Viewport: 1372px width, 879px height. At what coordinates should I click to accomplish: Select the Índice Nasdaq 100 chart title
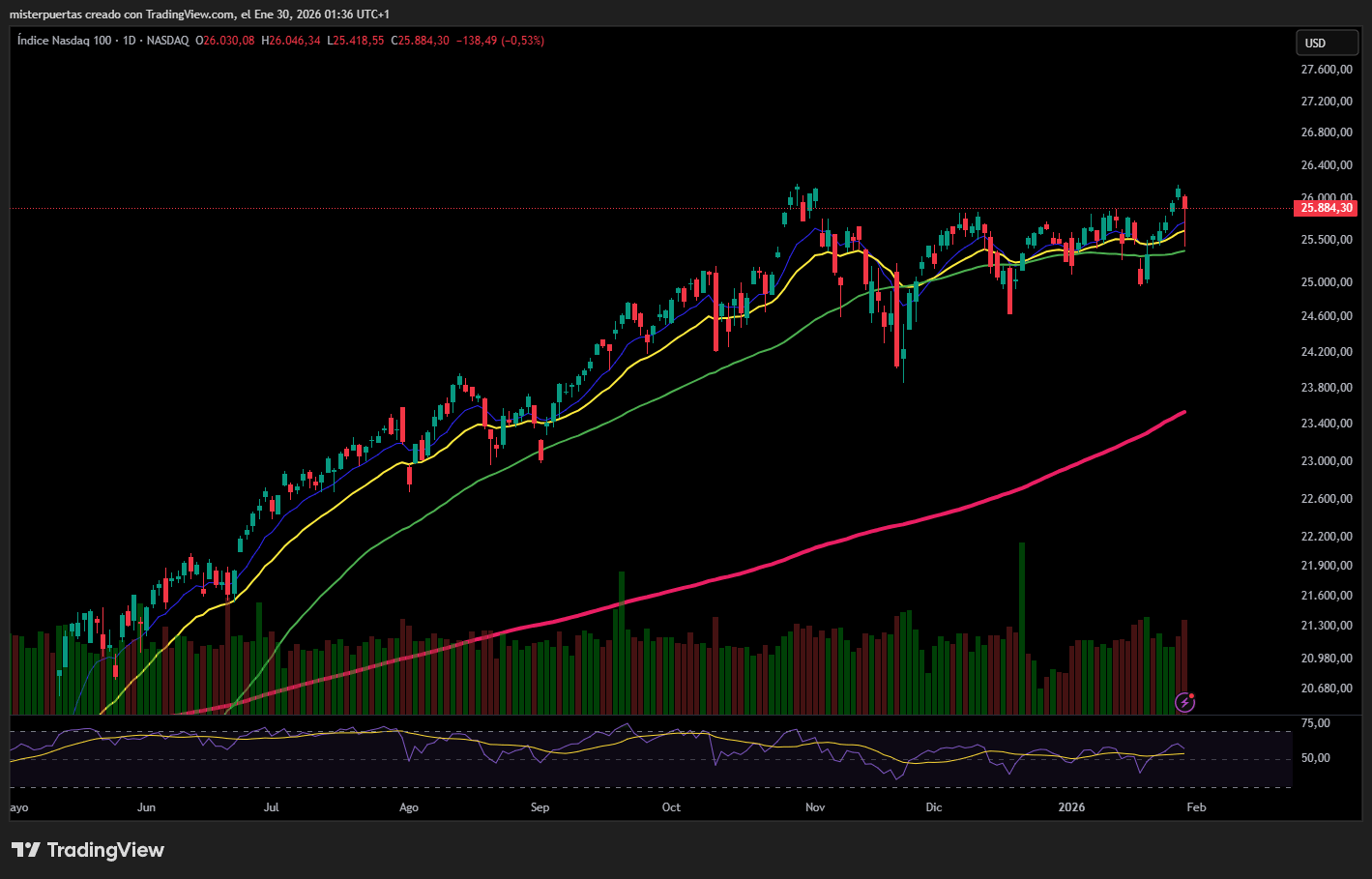64,41
